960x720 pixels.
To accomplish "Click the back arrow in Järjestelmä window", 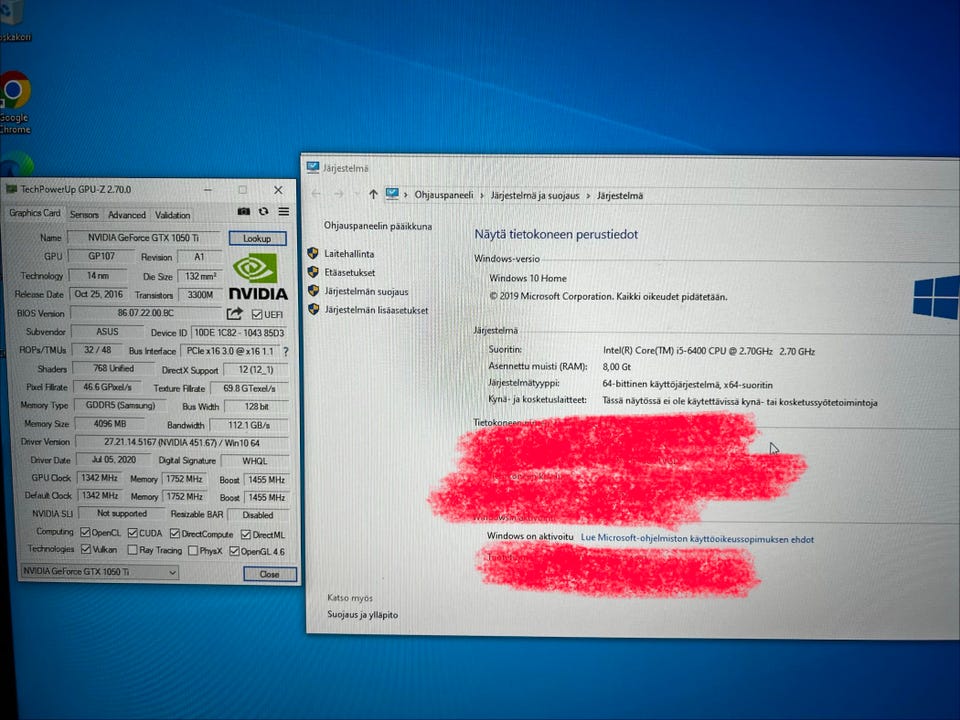I will tap(316, 193).
